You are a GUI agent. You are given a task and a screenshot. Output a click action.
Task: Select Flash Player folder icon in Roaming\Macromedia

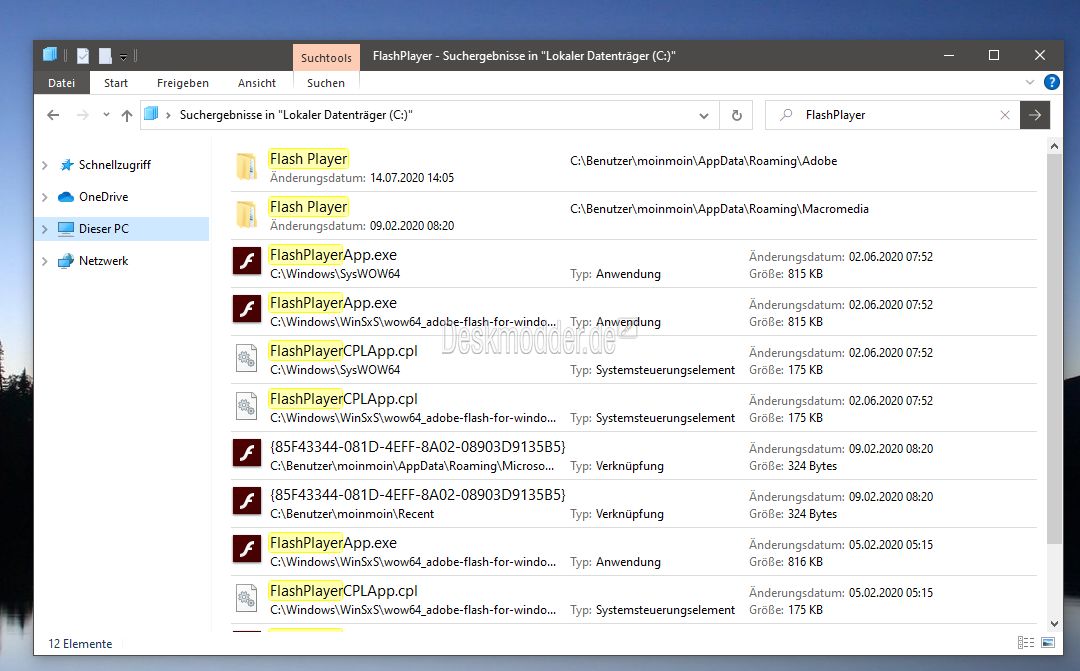pos(247,215)
